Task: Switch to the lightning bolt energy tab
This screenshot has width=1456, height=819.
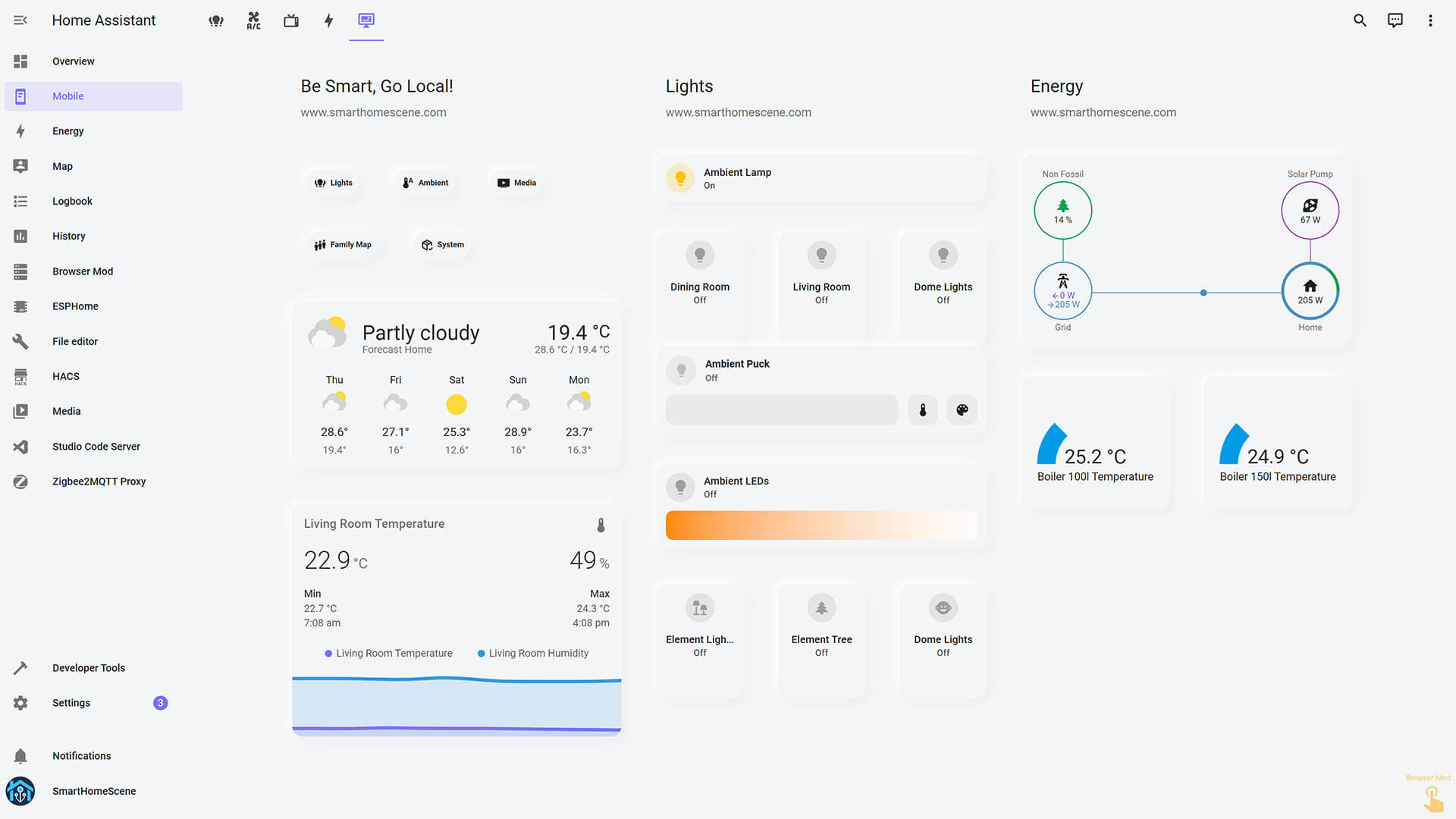Action: 328,20
